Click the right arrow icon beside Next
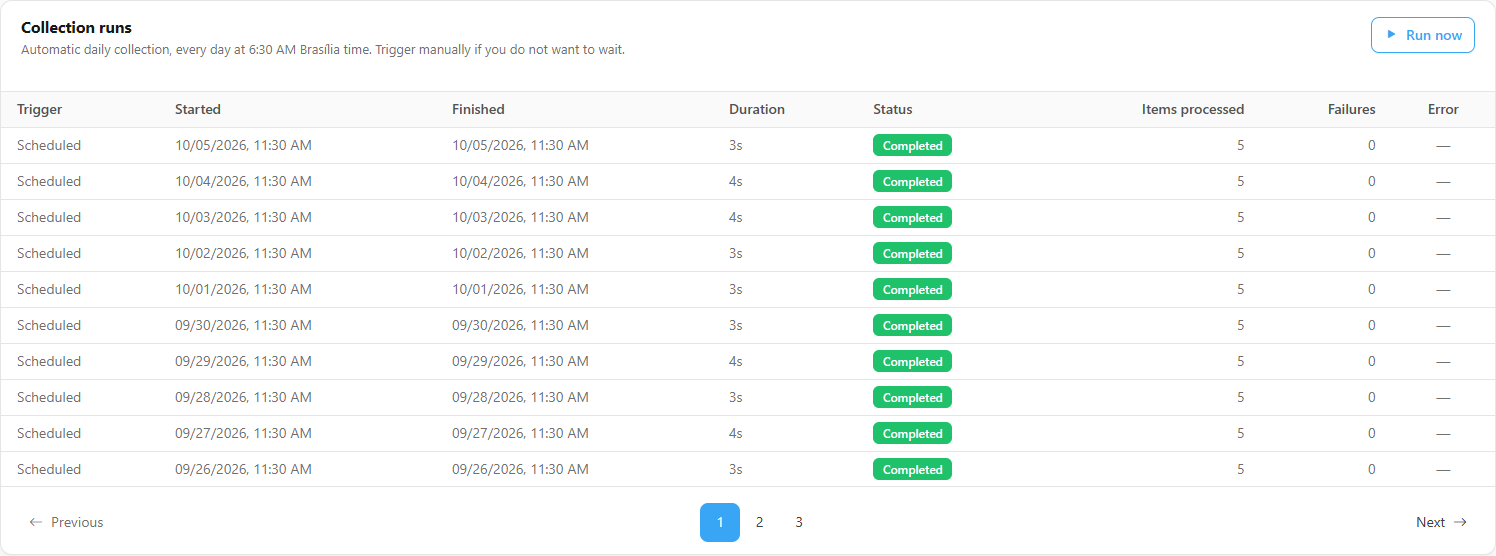The image size is (1496, 556). [x=1460, y=522]
